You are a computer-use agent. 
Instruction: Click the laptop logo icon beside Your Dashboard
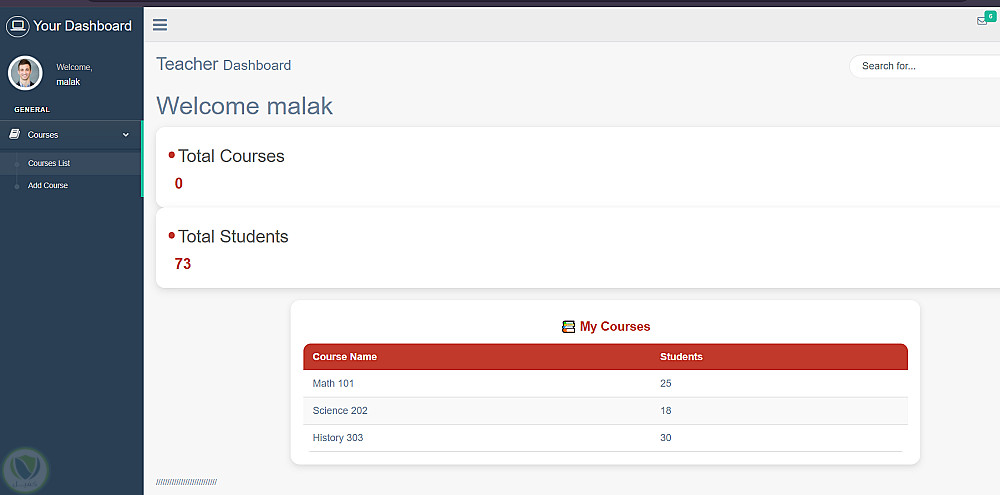pyautogui.click(x=17, y=26)
